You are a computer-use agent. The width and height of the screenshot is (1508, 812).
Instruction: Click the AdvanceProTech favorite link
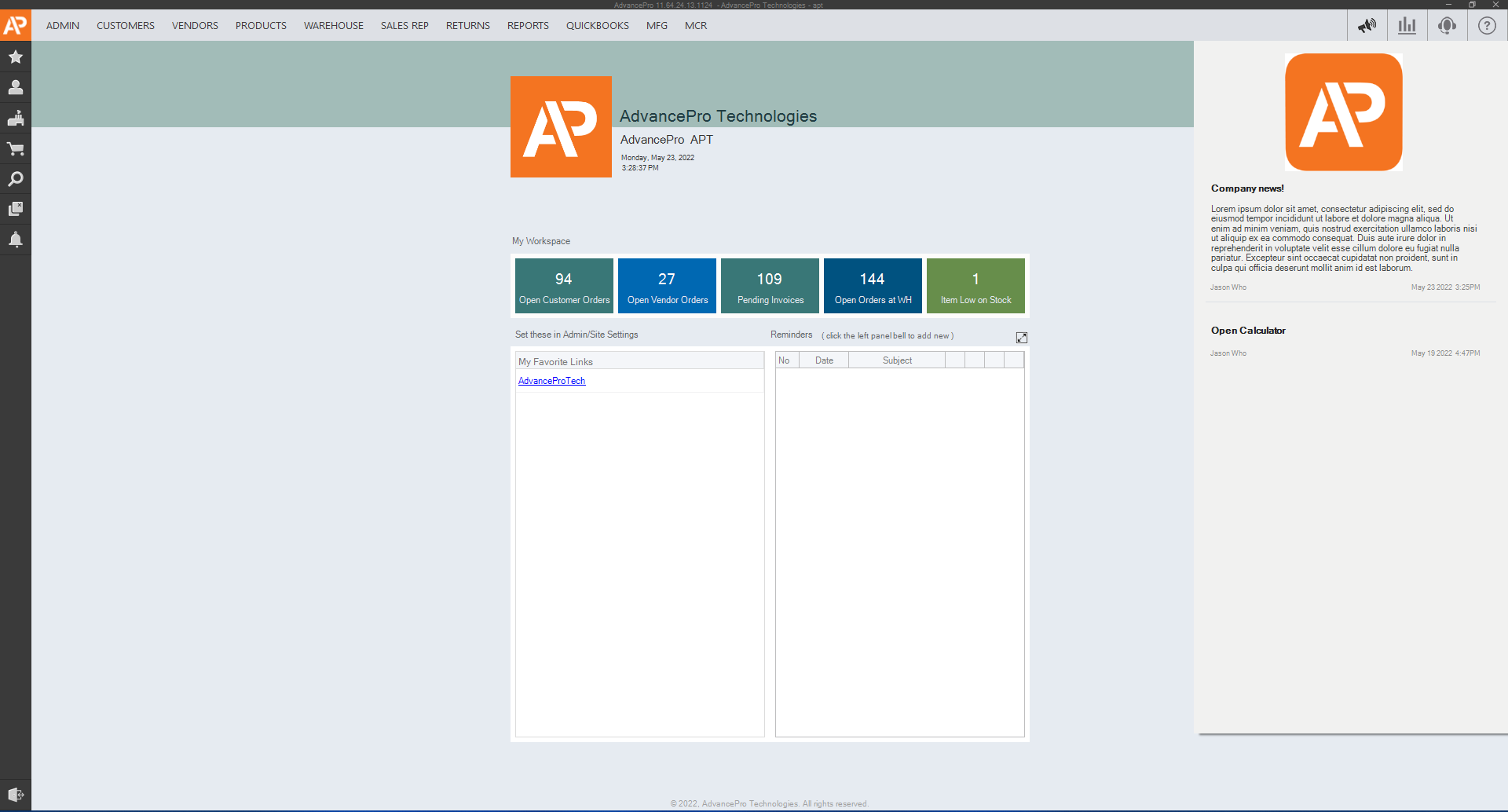point(551,381)
